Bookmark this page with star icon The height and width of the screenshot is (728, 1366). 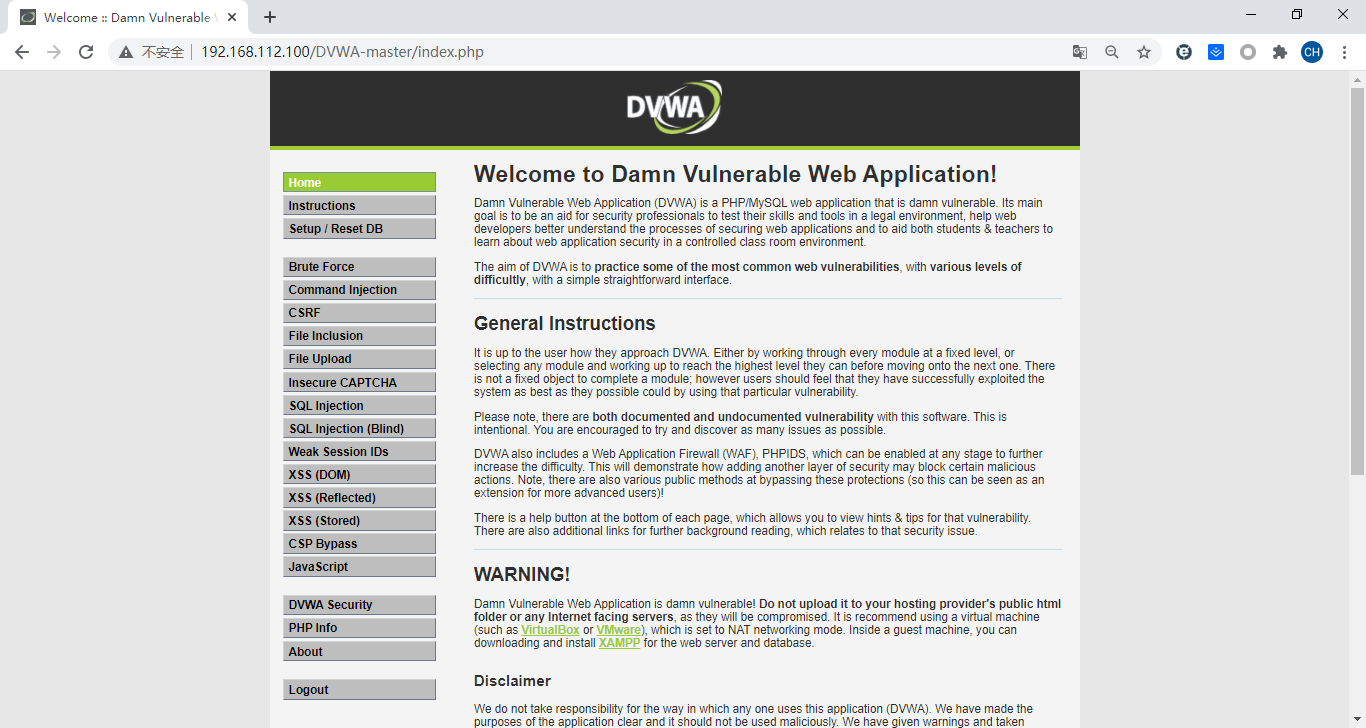click(1144, 52)
